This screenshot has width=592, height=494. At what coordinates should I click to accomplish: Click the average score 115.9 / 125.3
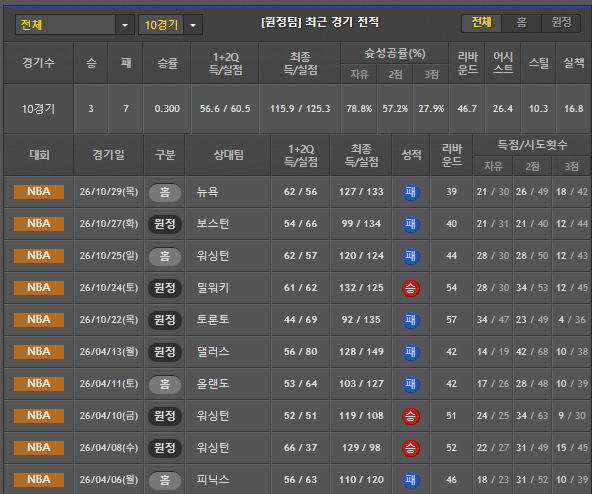point(300,109)
